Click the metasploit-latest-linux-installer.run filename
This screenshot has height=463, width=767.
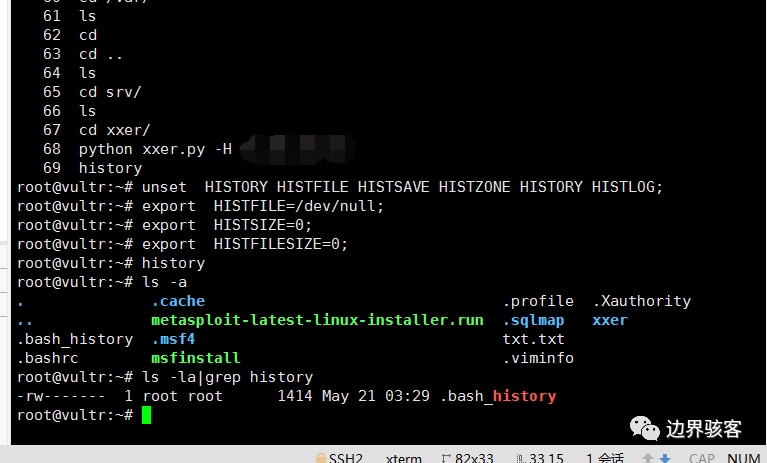click(x=317, y=320)
